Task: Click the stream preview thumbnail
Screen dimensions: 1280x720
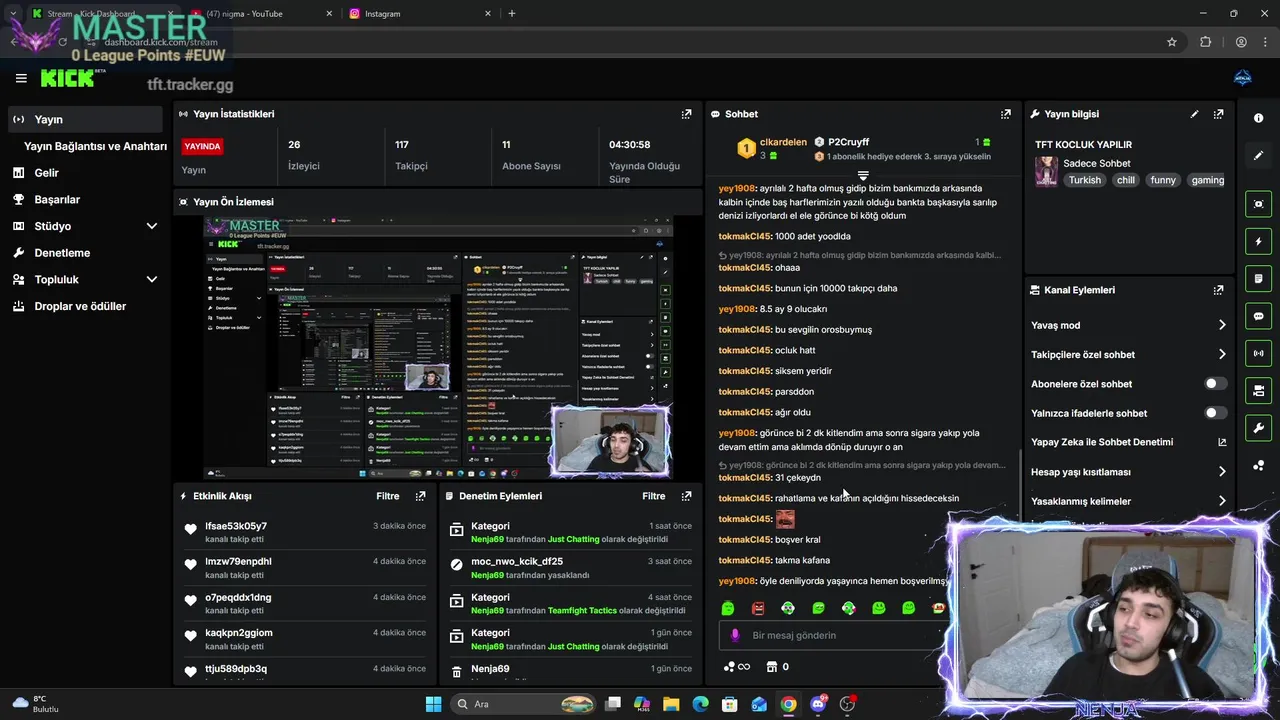Action: point(438,347)
